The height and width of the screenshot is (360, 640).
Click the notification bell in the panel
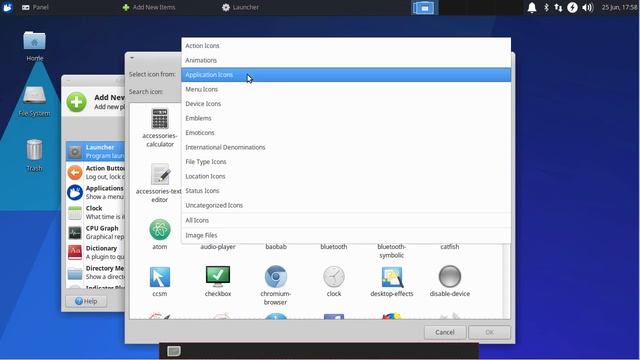pyautogui.click(x=532, y=7)
